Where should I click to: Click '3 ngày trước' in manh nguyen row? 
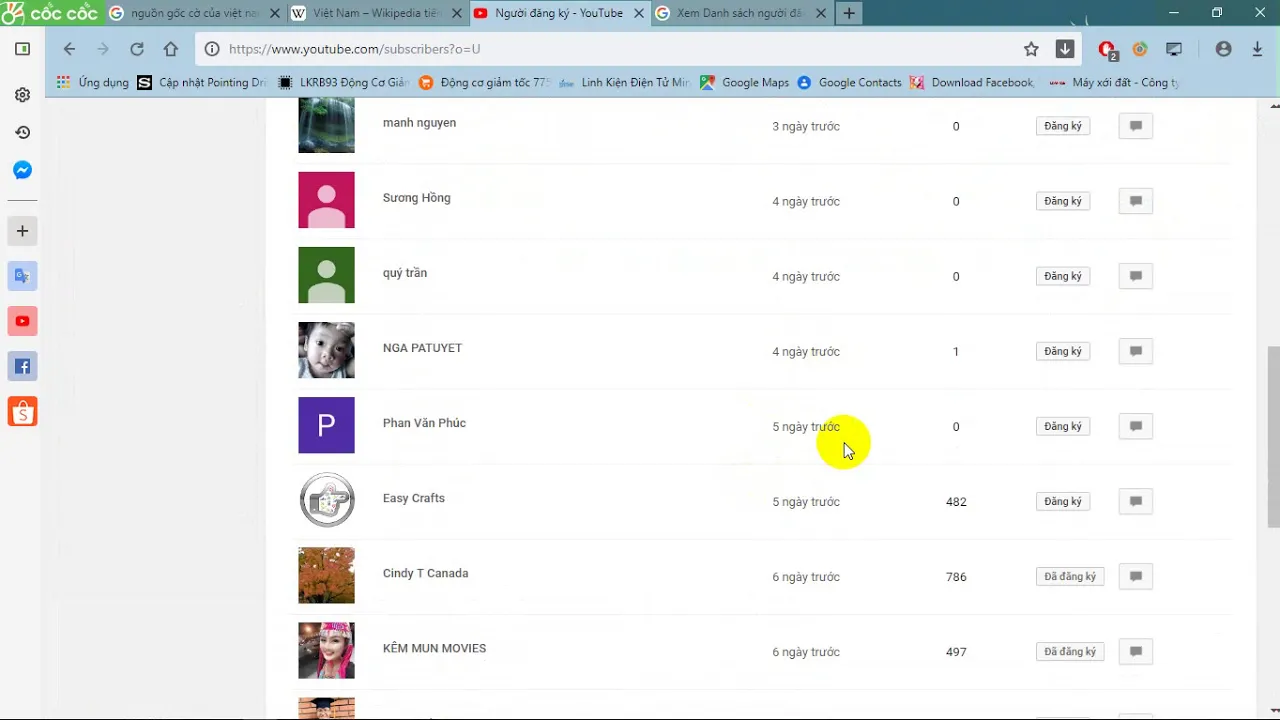pyautogui.click(x=805, y=127)
